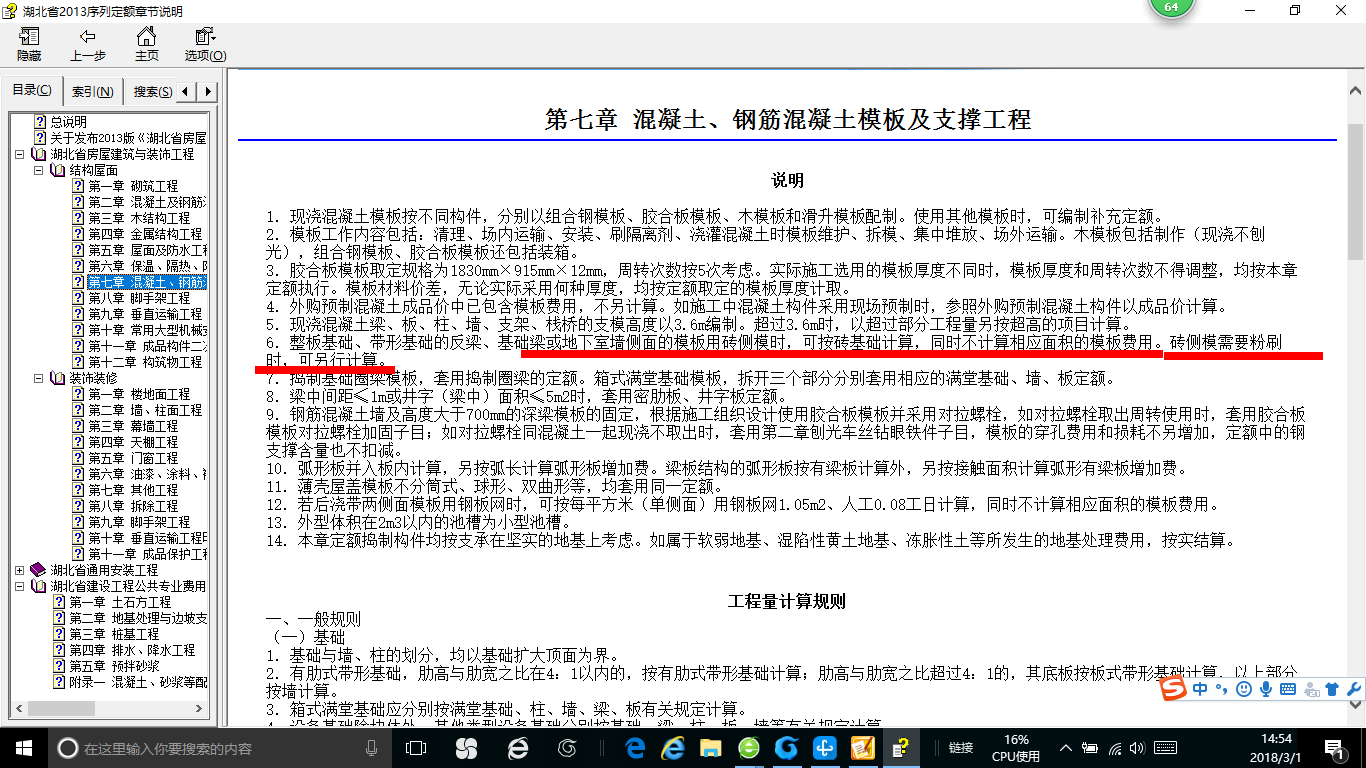1366x768 pixels.
Task: Collapse the 湖北省建设工程公共专业费用 book
Action: click(20, 587)
